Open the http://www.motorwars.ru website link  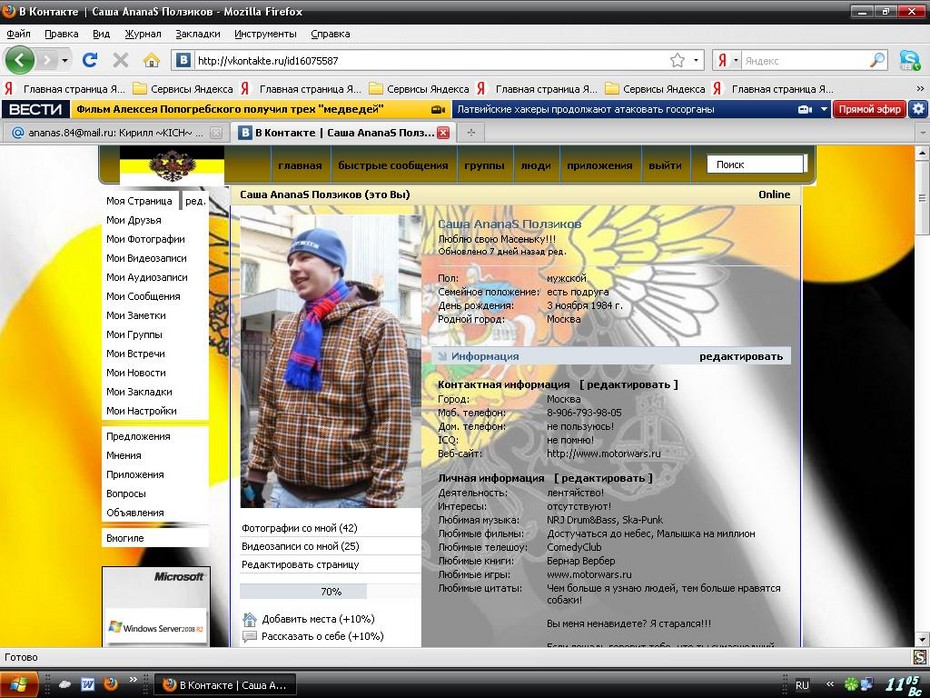(603, 454)
